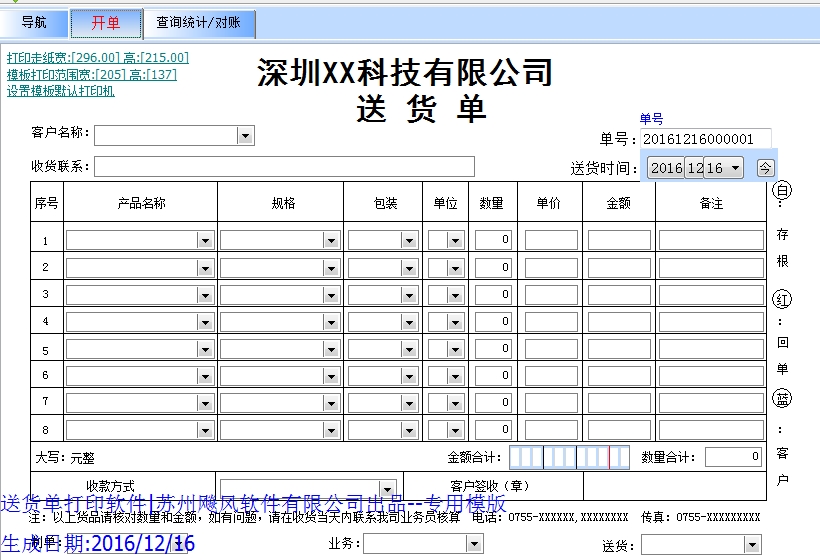
Task: Expand 包装 dropdown in row 6
Action: [409, 376]
